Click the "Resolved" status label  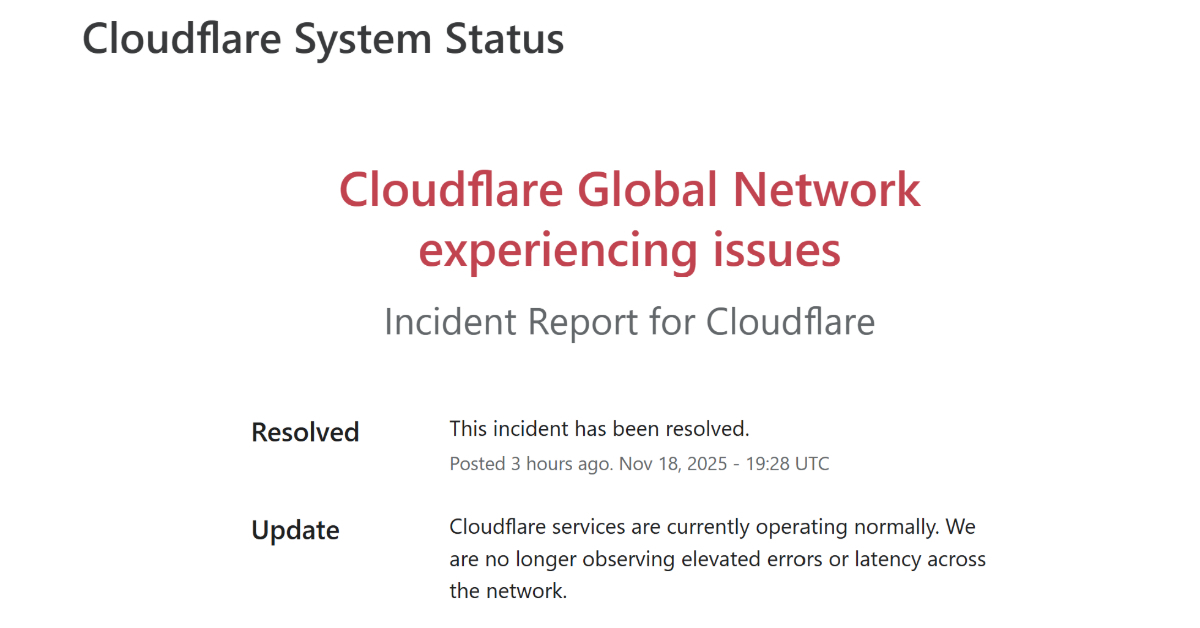coord(305,432)
